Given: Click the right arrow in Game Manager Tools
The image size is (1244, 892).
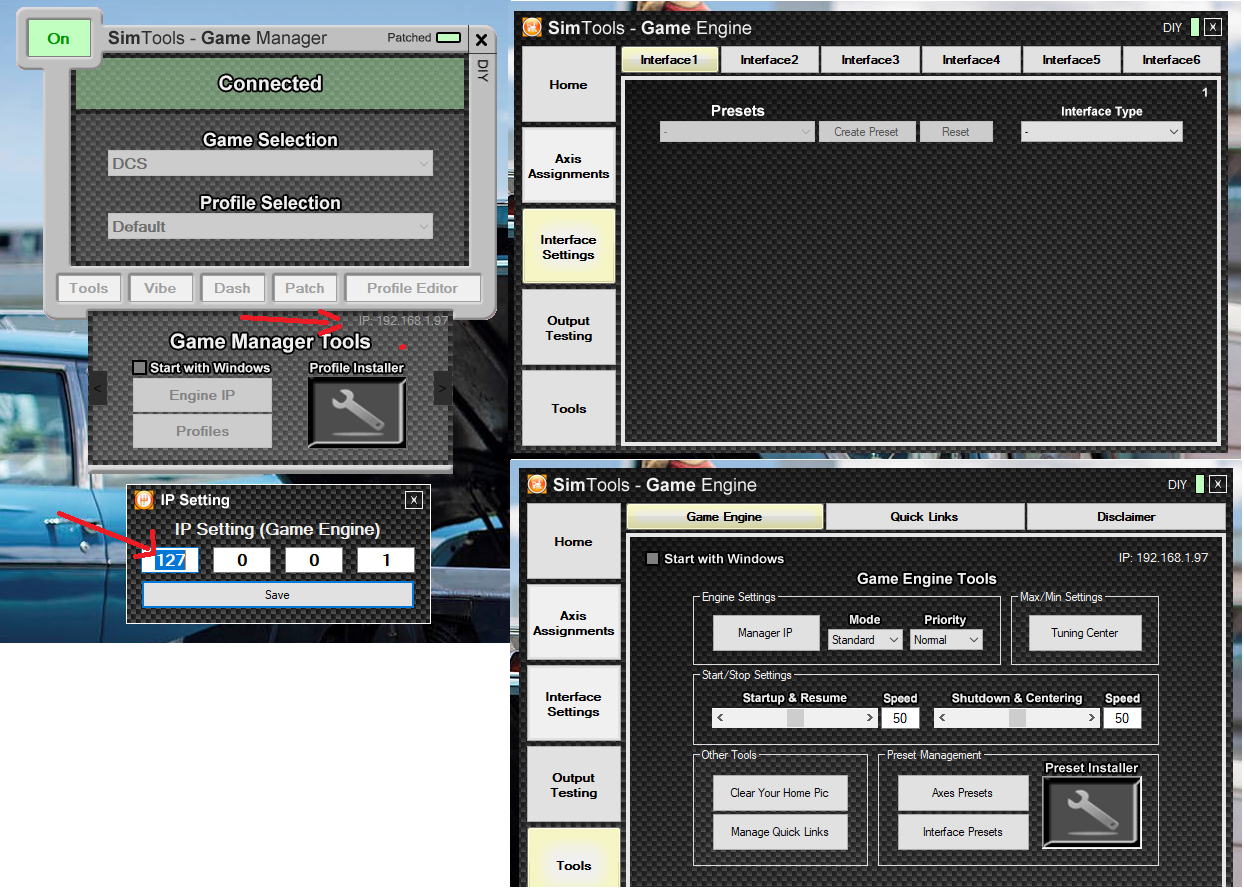Looking at the screenshot, I should pos(442,388).
